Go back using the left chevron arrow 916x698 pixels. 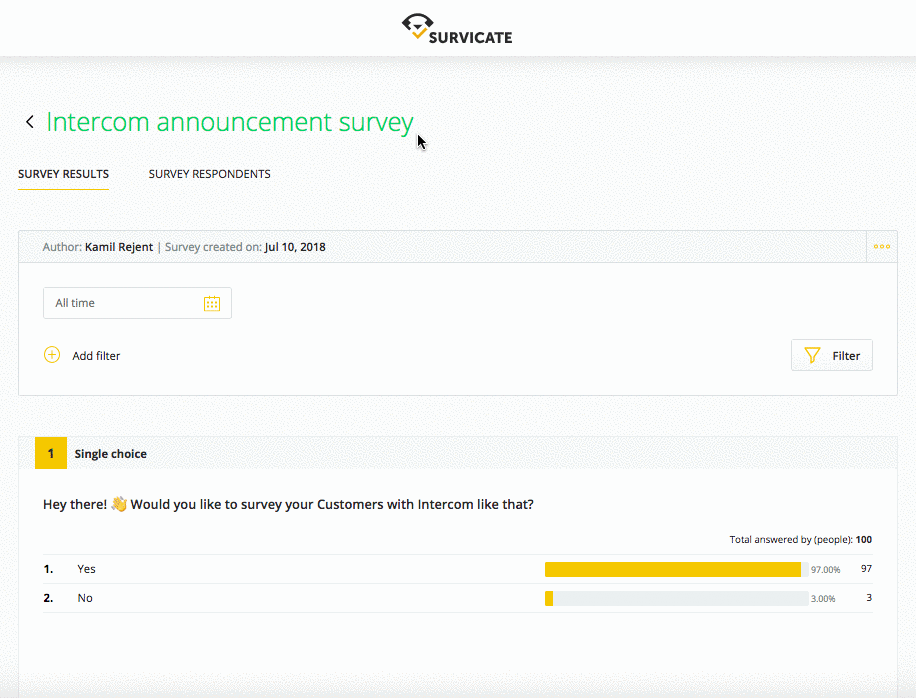pos(30,121)
